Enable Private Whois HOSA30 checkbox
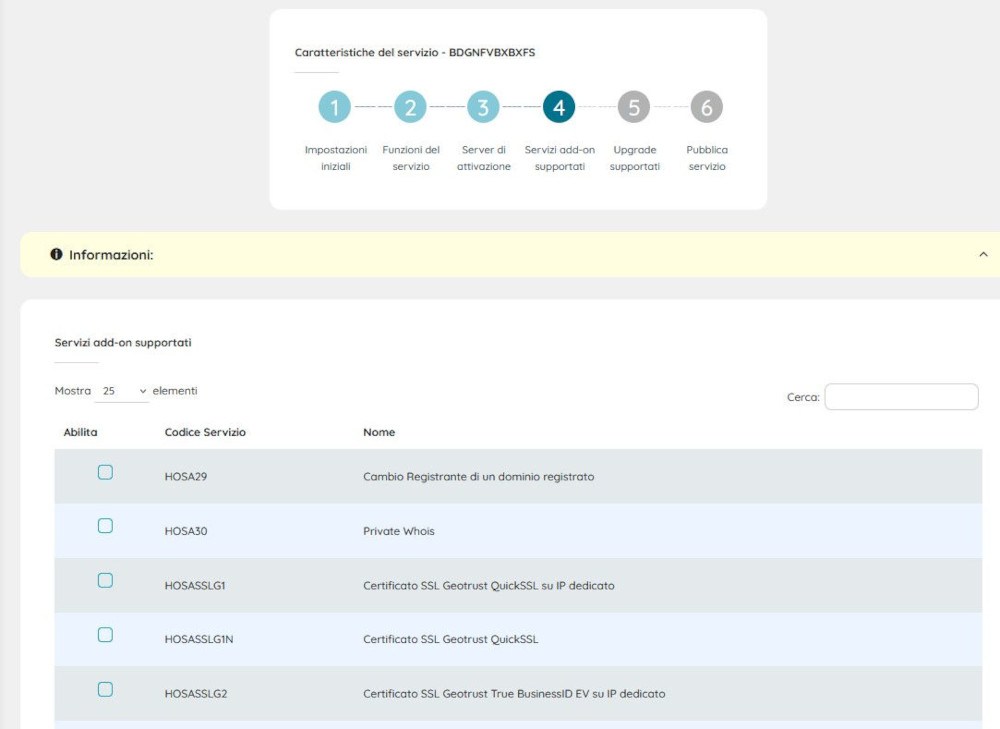Image resolution: width=1000 pixels, height=729 pixels. point(105,527)
